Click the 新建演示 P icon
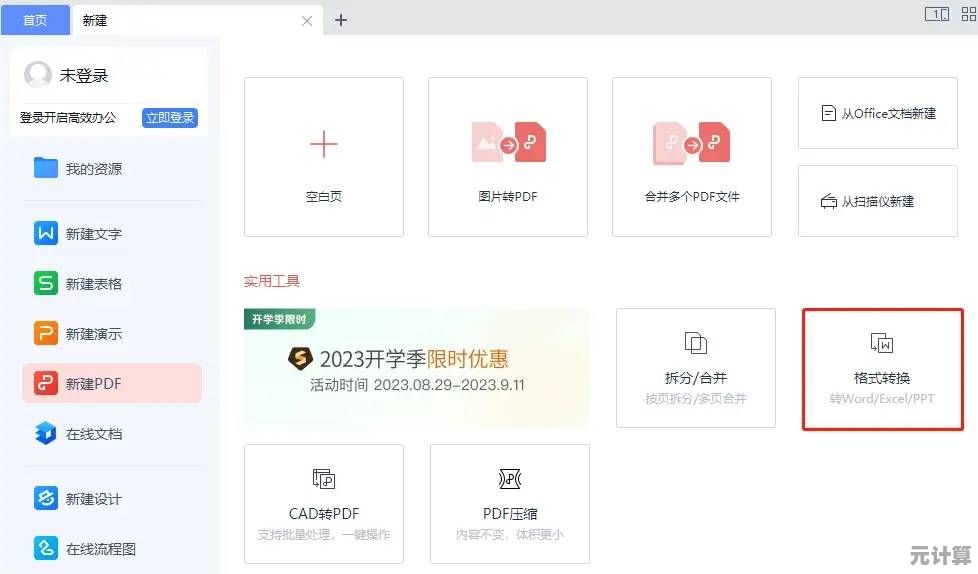The image size is (978, 574). 46,333
